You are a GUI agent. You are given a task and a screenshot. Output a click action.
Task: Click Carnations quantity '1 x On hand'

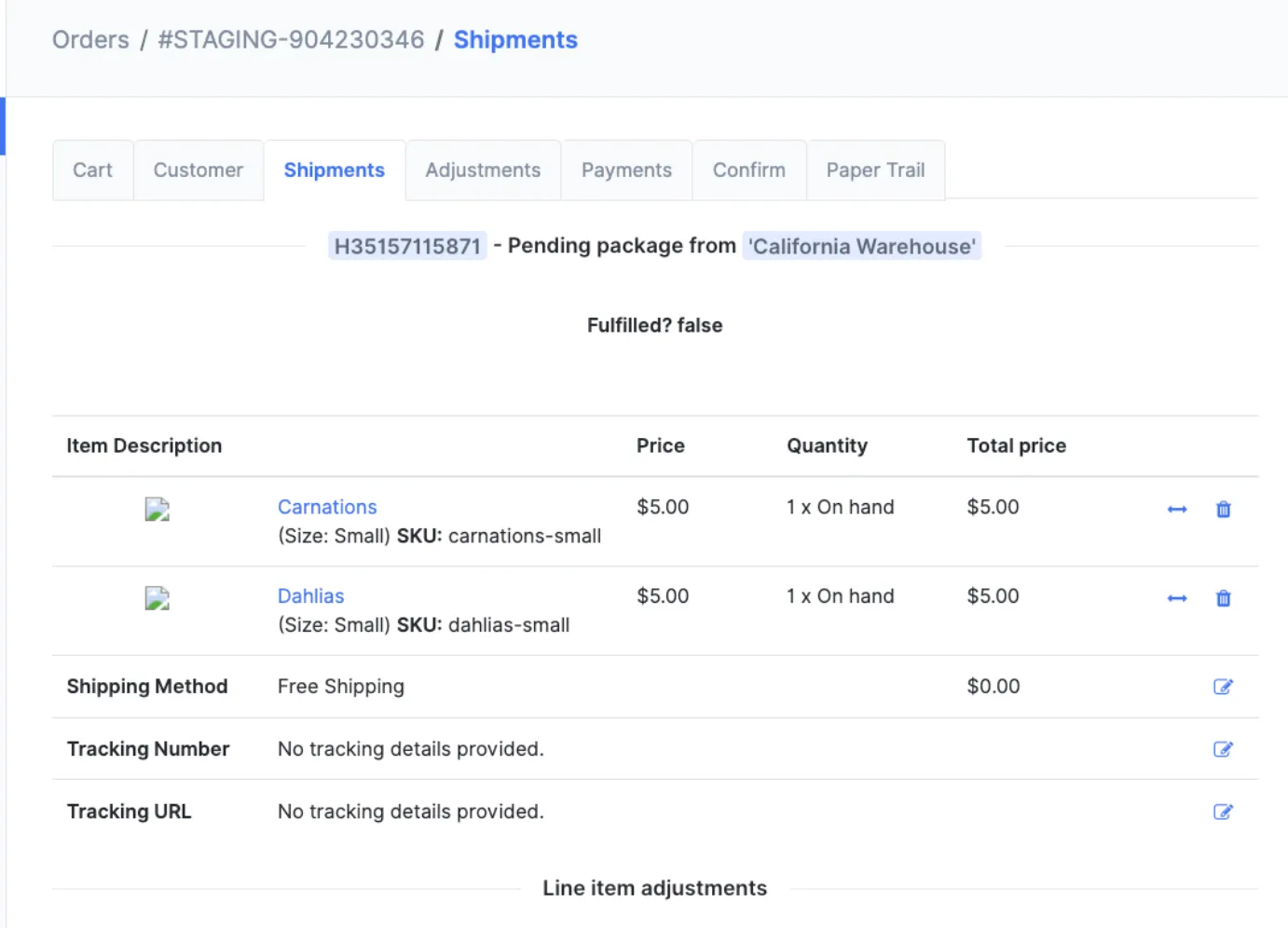[x=841, y=507]
